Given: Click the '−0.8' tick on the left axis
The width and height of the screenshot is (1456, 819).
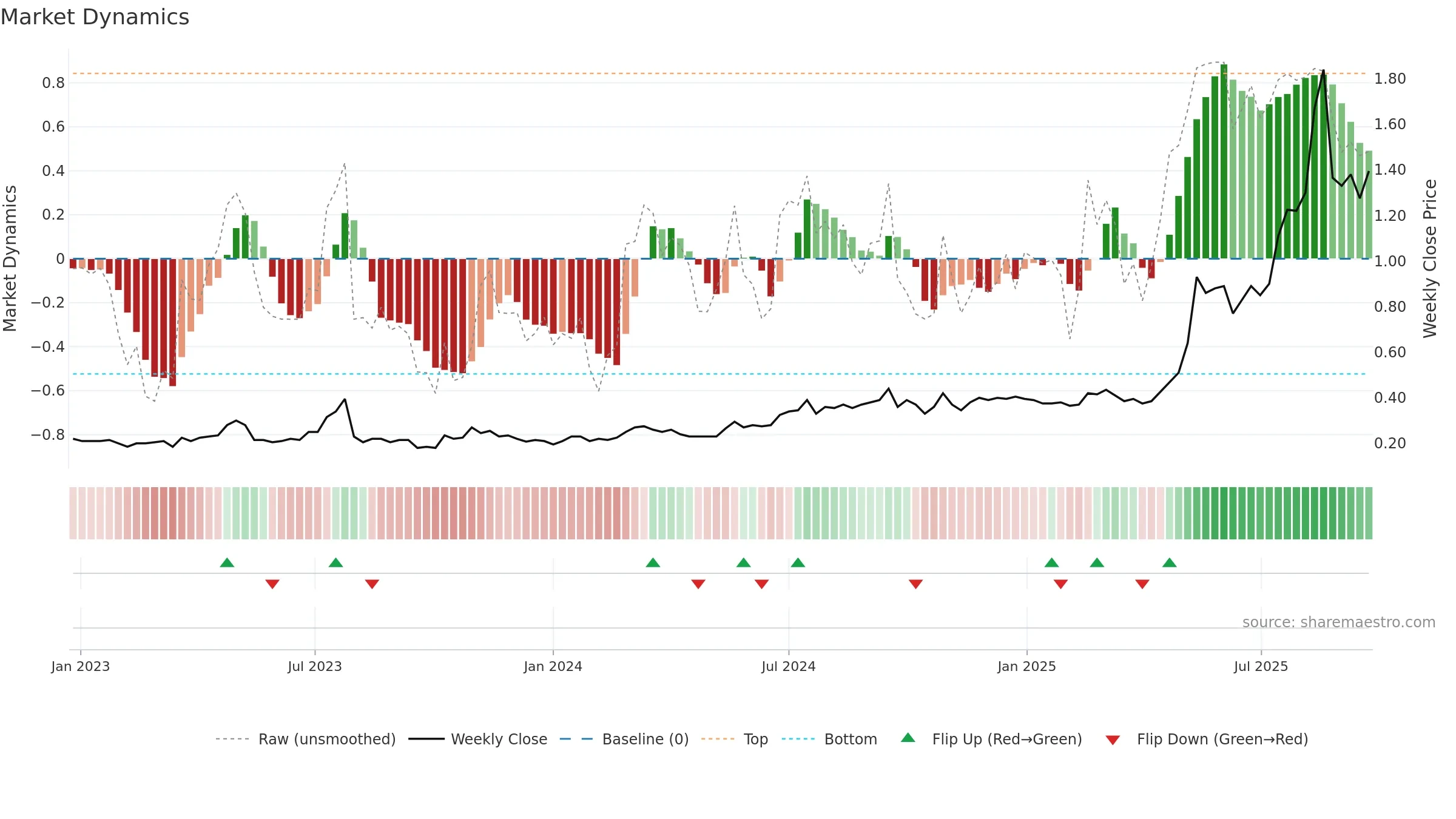Looking at the screenshot, I should 48,434.
